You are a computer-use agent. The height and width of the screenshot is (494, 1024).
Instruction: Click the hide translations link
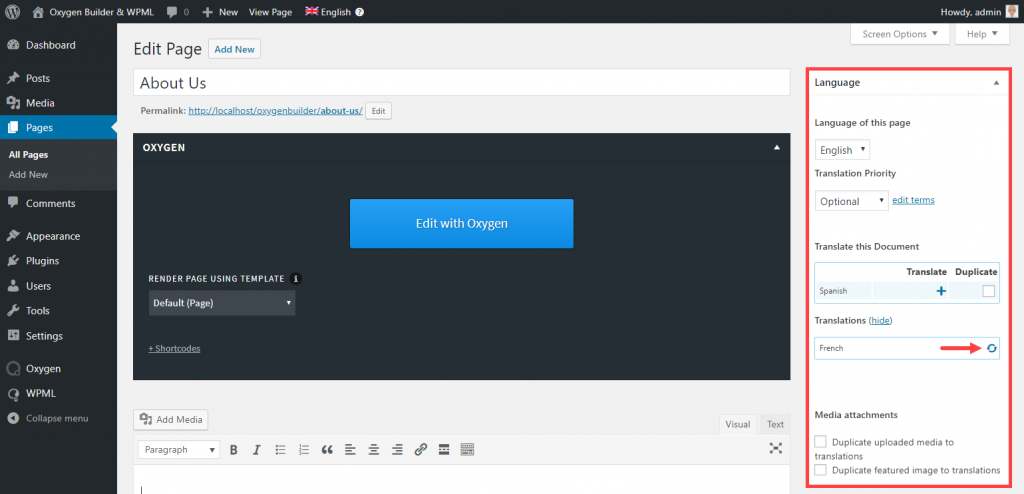point(881,321)
